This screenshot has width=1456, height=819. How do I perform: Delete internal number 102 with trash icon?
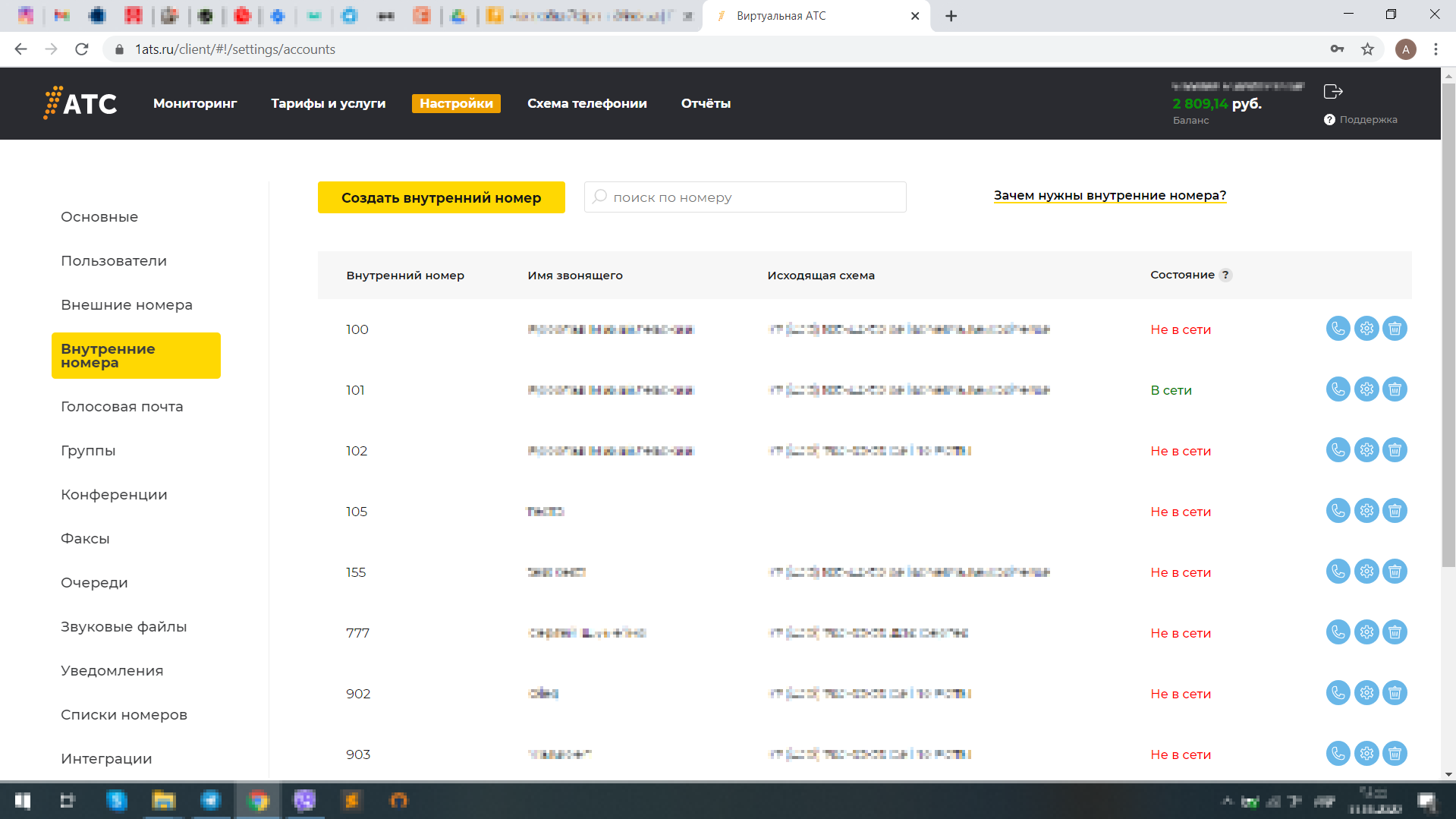(x=1395, y=450)
